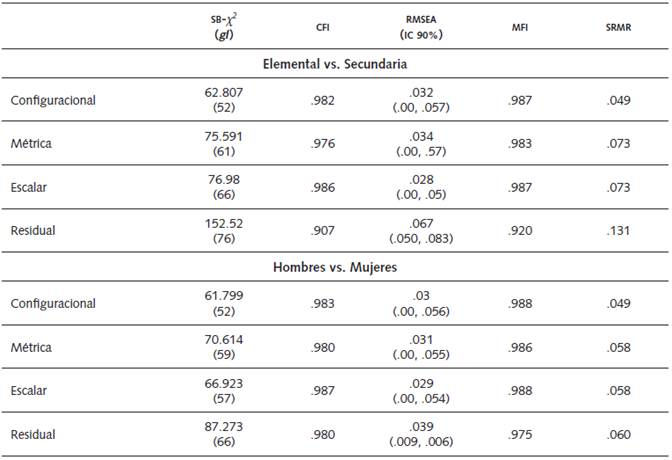This screenshot has width=672, height=460.
Task: Click the Configuracional label under Hombres vs. Mujeres
Action: pos(53,304)
